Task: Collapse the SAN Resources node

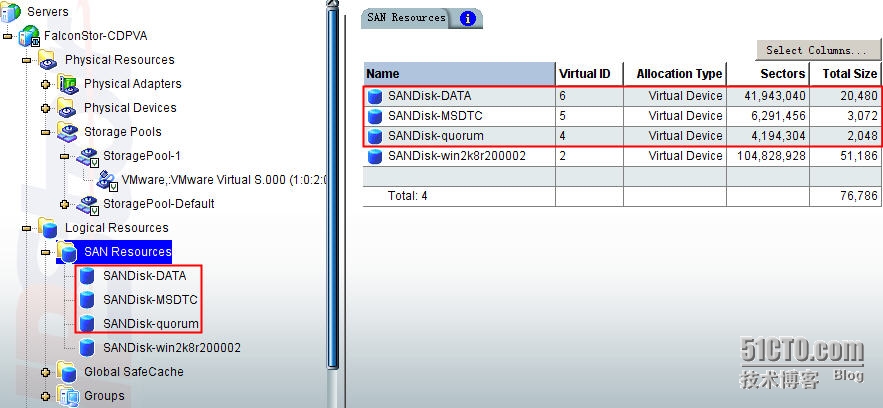Action: coord(46,252)
